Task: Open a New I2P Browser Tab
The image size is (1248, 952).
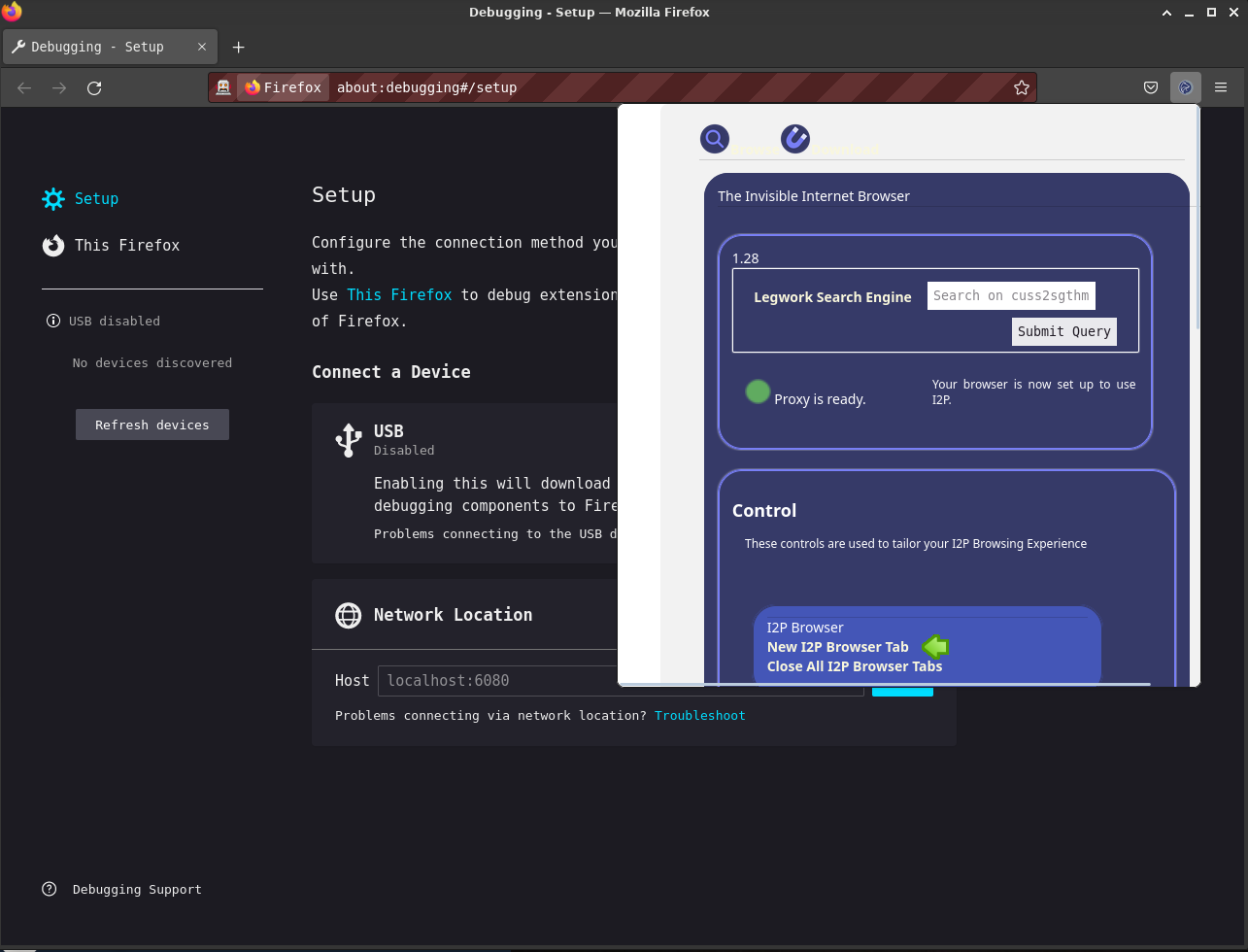Action: (x=838, y=647)
